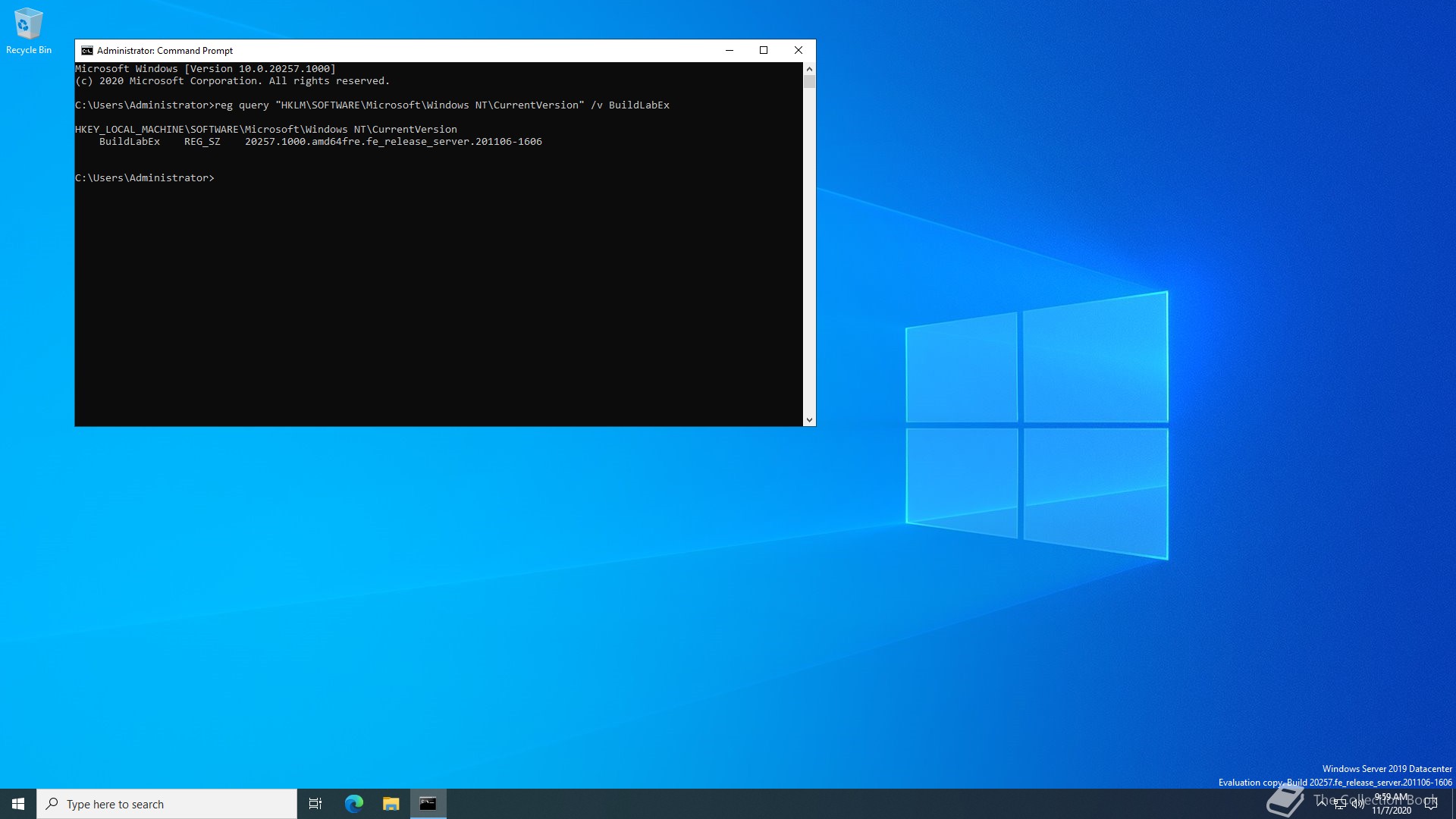Close the Command Prompt window
This screenshot has width=1456, height=819.
799,51
